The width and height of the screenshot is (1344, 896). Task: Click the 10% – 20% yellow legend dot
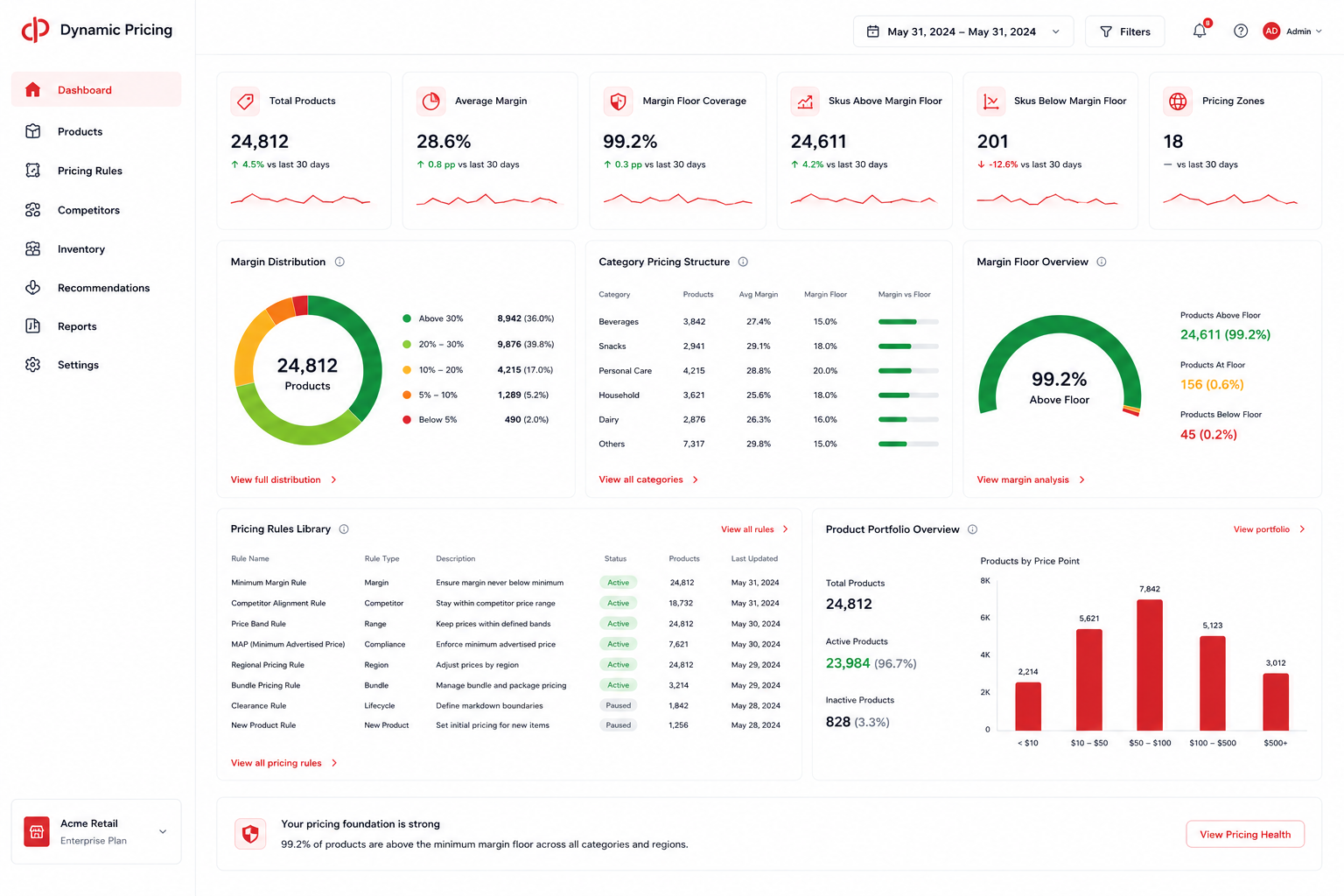(x=407, y=369)
